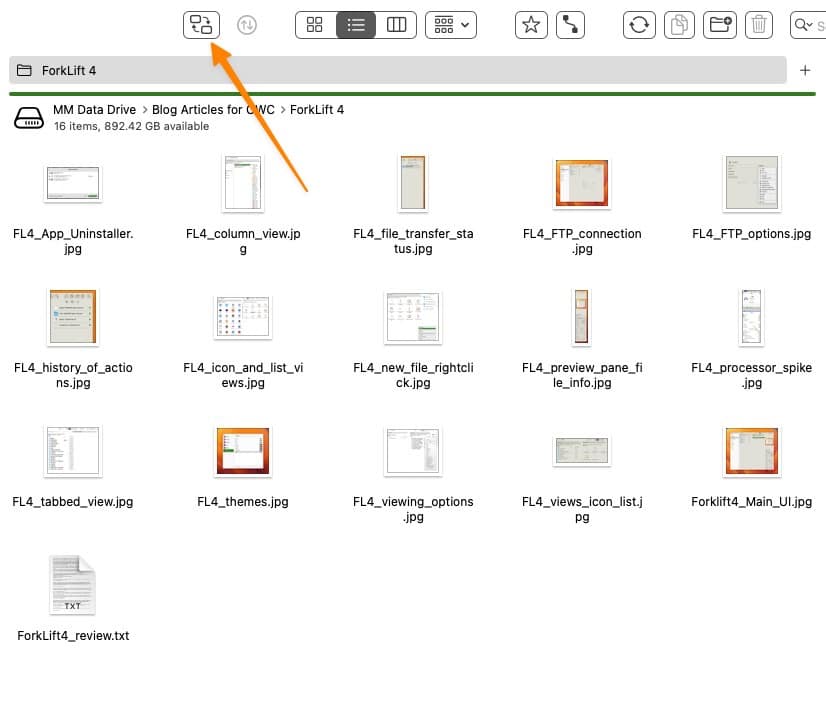Create a new folder with toolbar icon
826x717 pixels.
(719, 25)
